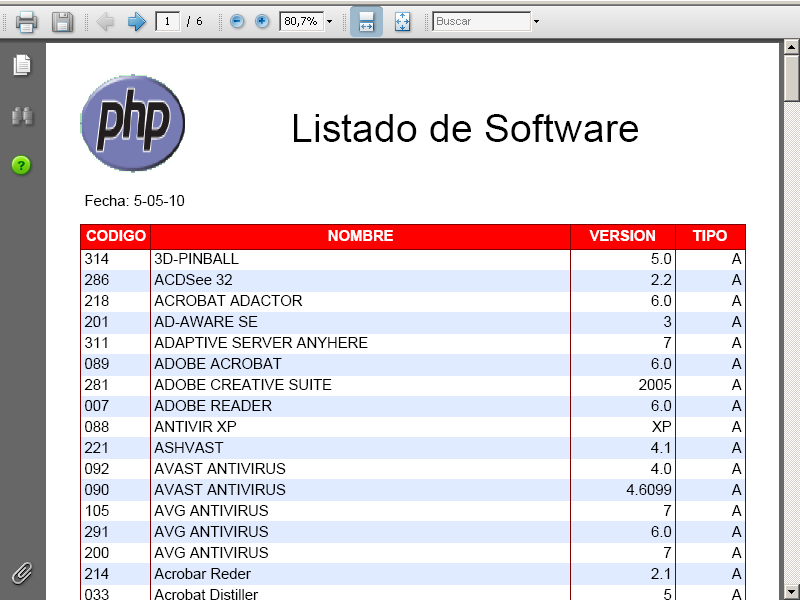Click the zoom in plus button

point(262,21)
